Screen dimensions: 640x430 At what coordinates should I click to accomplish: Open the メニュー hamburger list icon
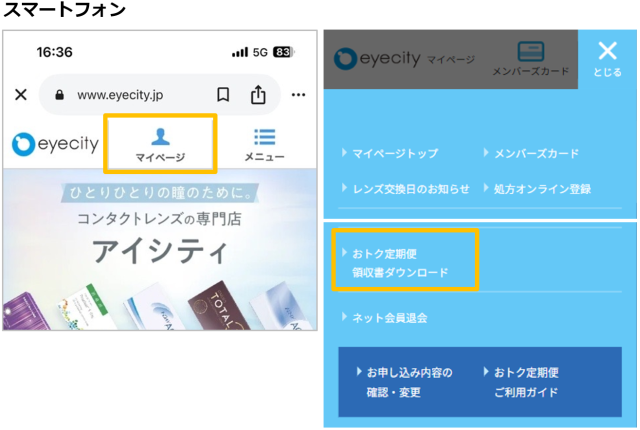tap(264, 145)
